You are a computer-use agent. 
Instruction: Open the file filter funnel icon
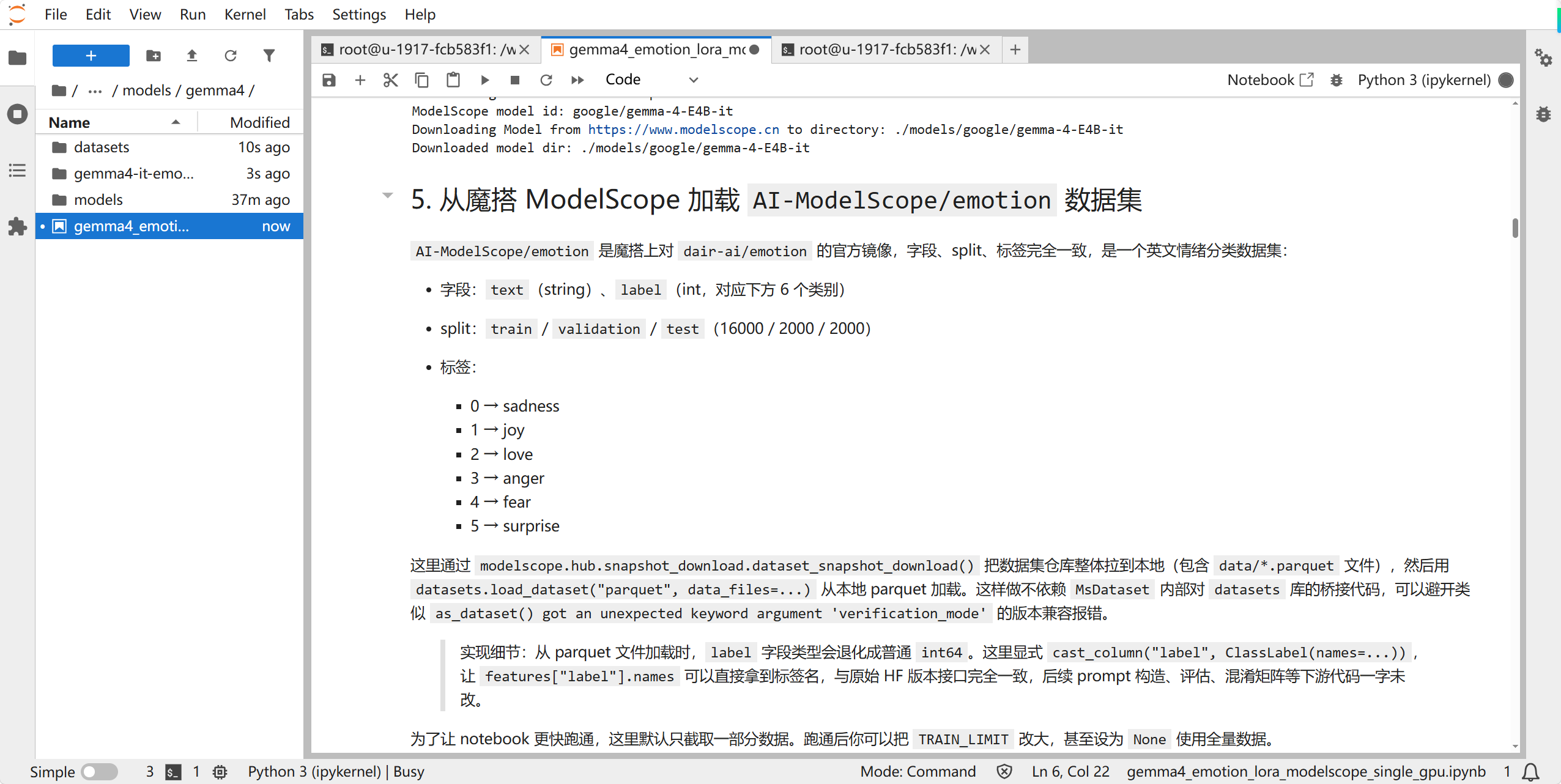[x=269, y=56]
